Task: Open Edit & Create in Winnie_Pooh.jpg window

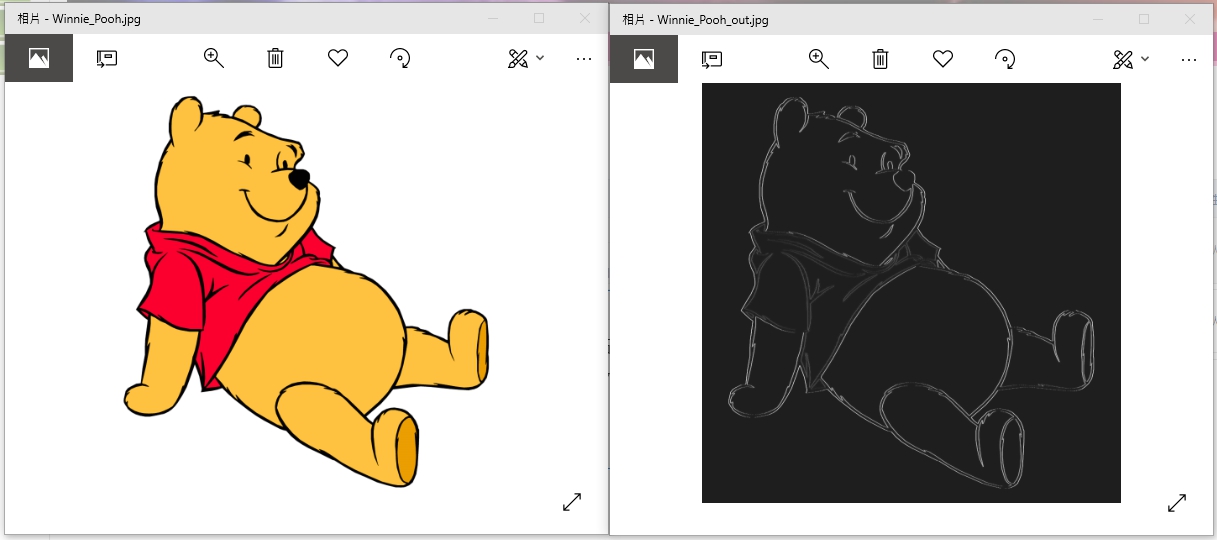Action: click(517, 58)
